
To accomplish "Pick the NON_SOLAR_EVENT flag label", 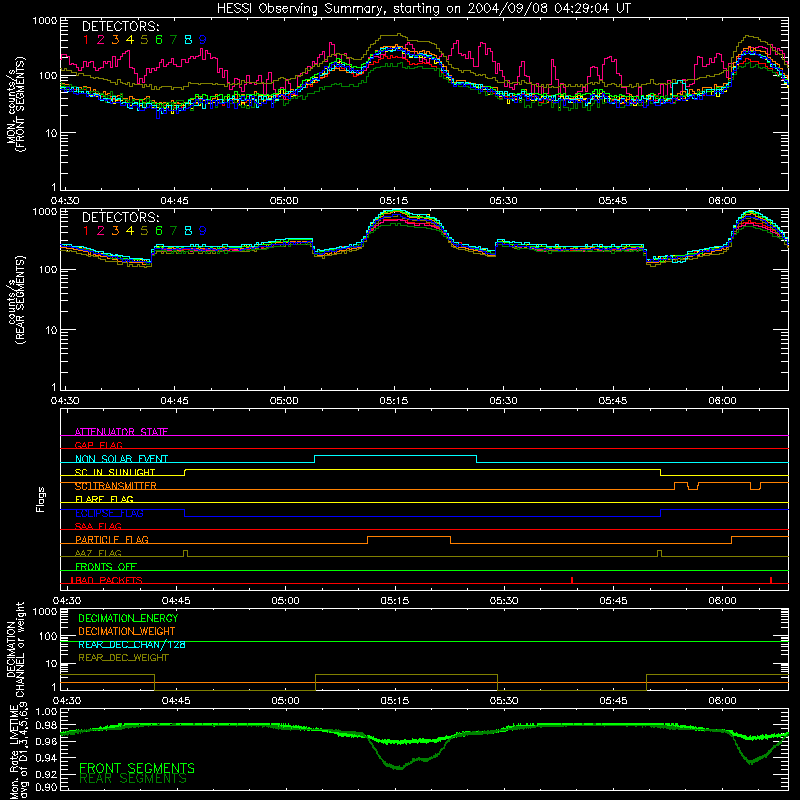I will [121, 459].
